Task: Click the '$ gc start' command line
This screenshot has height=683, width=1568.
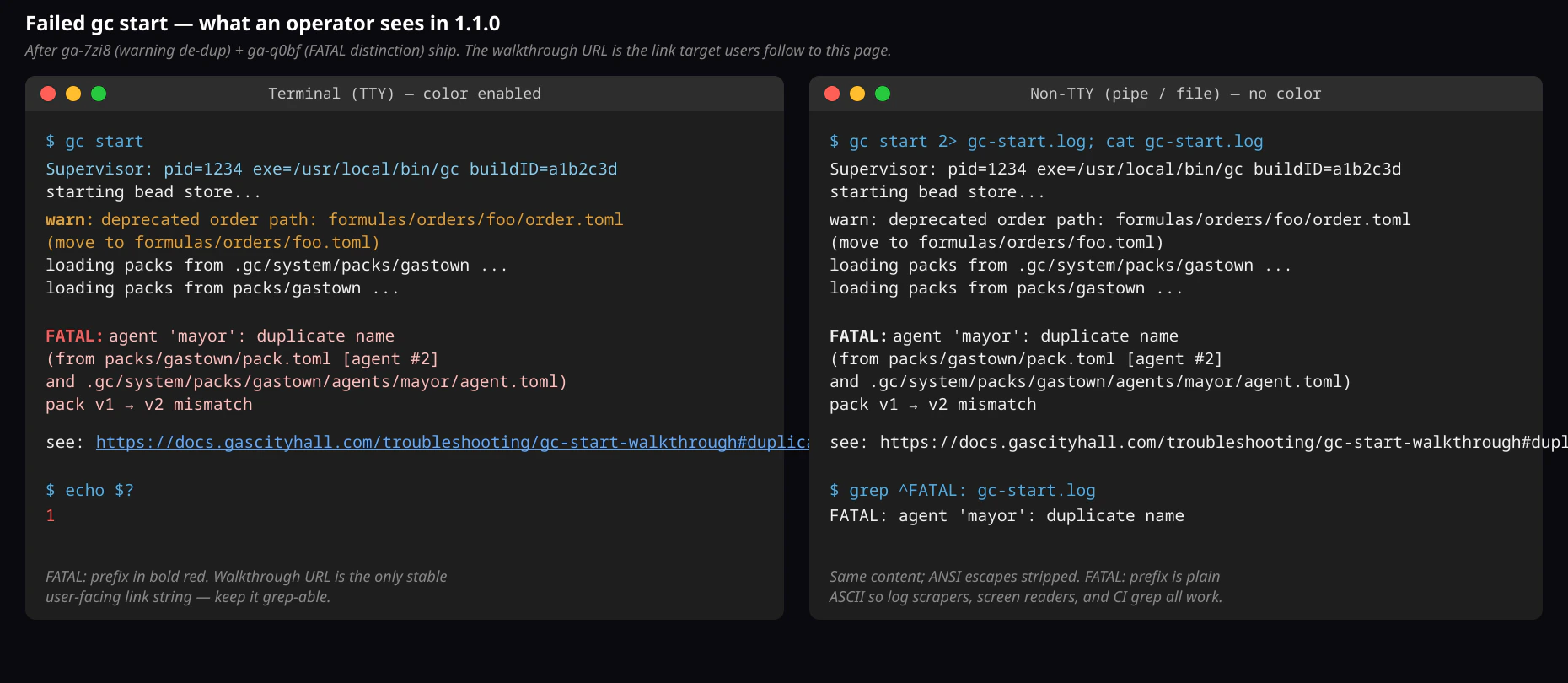Action: (x=94, y=142)
